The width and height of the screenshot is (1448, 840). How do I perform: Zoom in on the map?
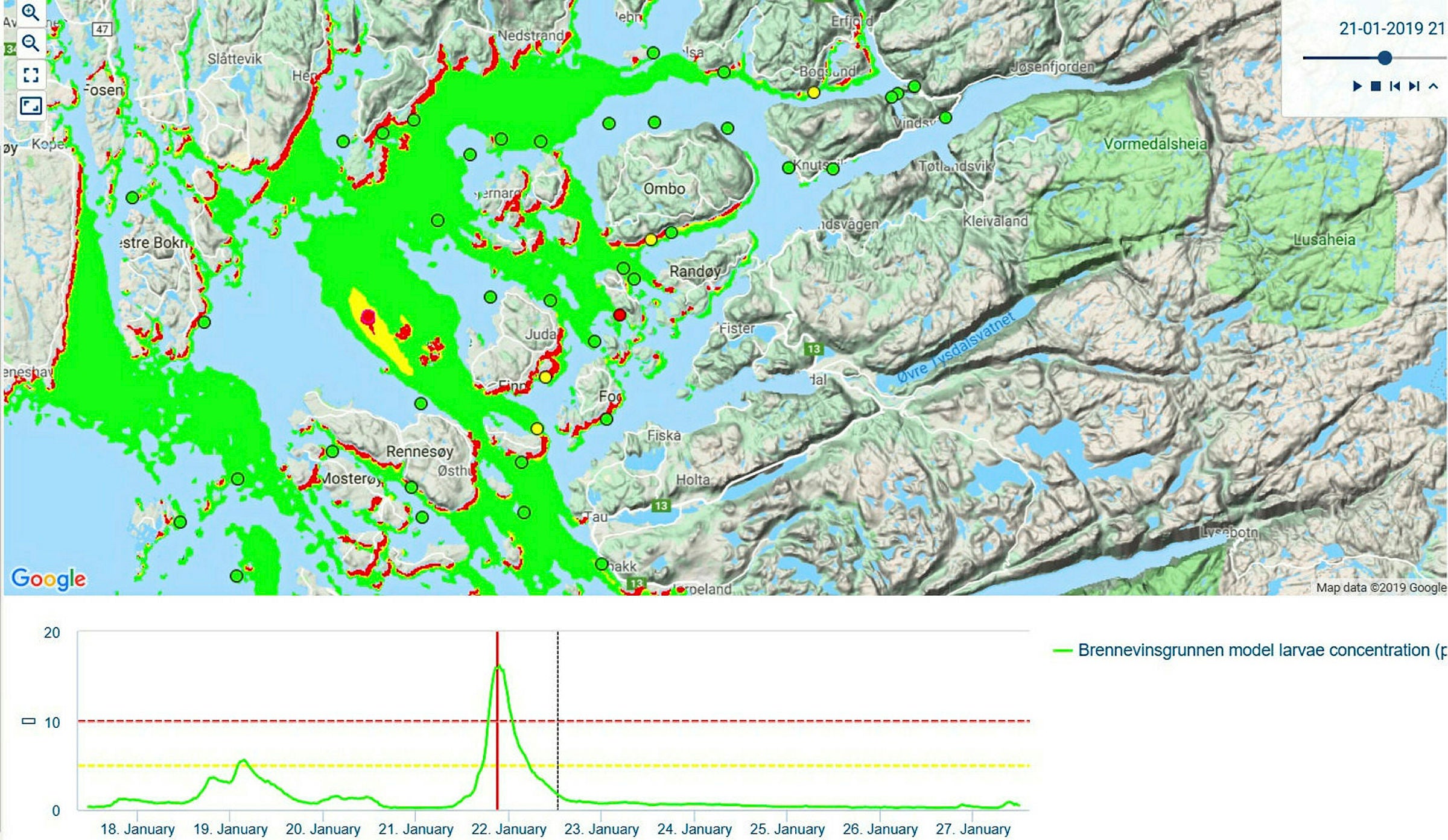click(x=30, y=11)
